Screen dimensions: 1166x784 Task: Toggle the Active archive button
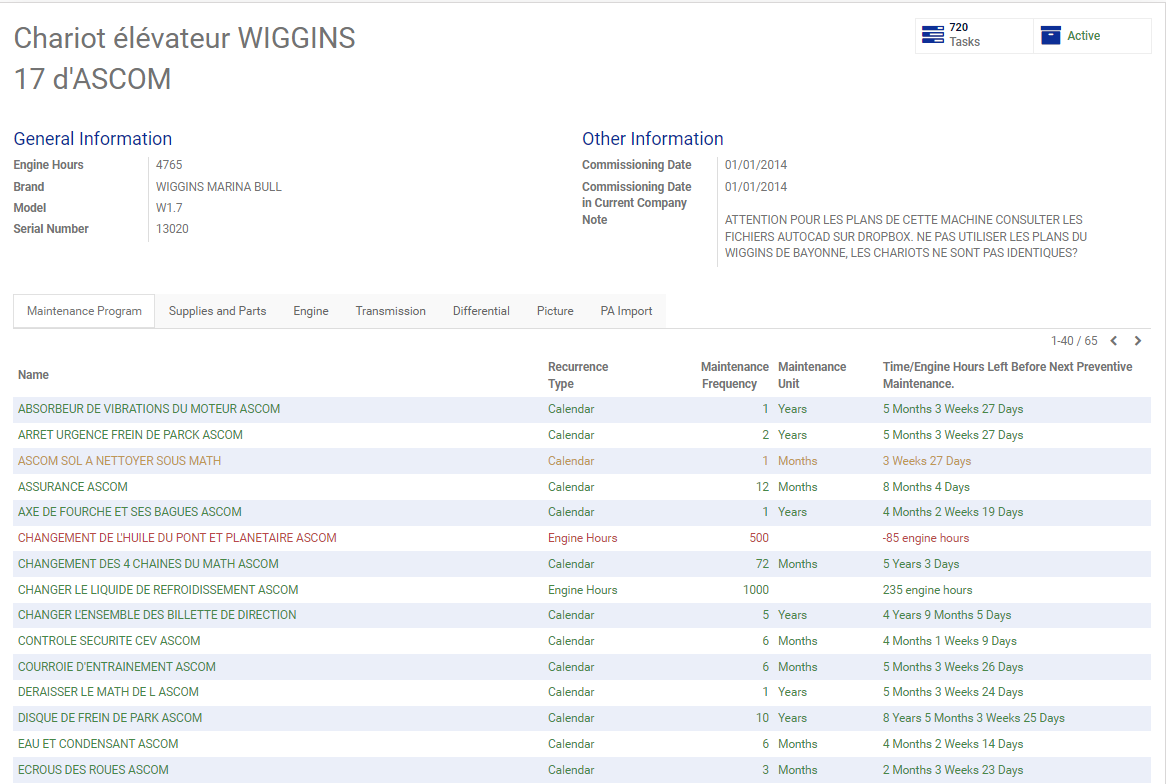[1092, 36]
